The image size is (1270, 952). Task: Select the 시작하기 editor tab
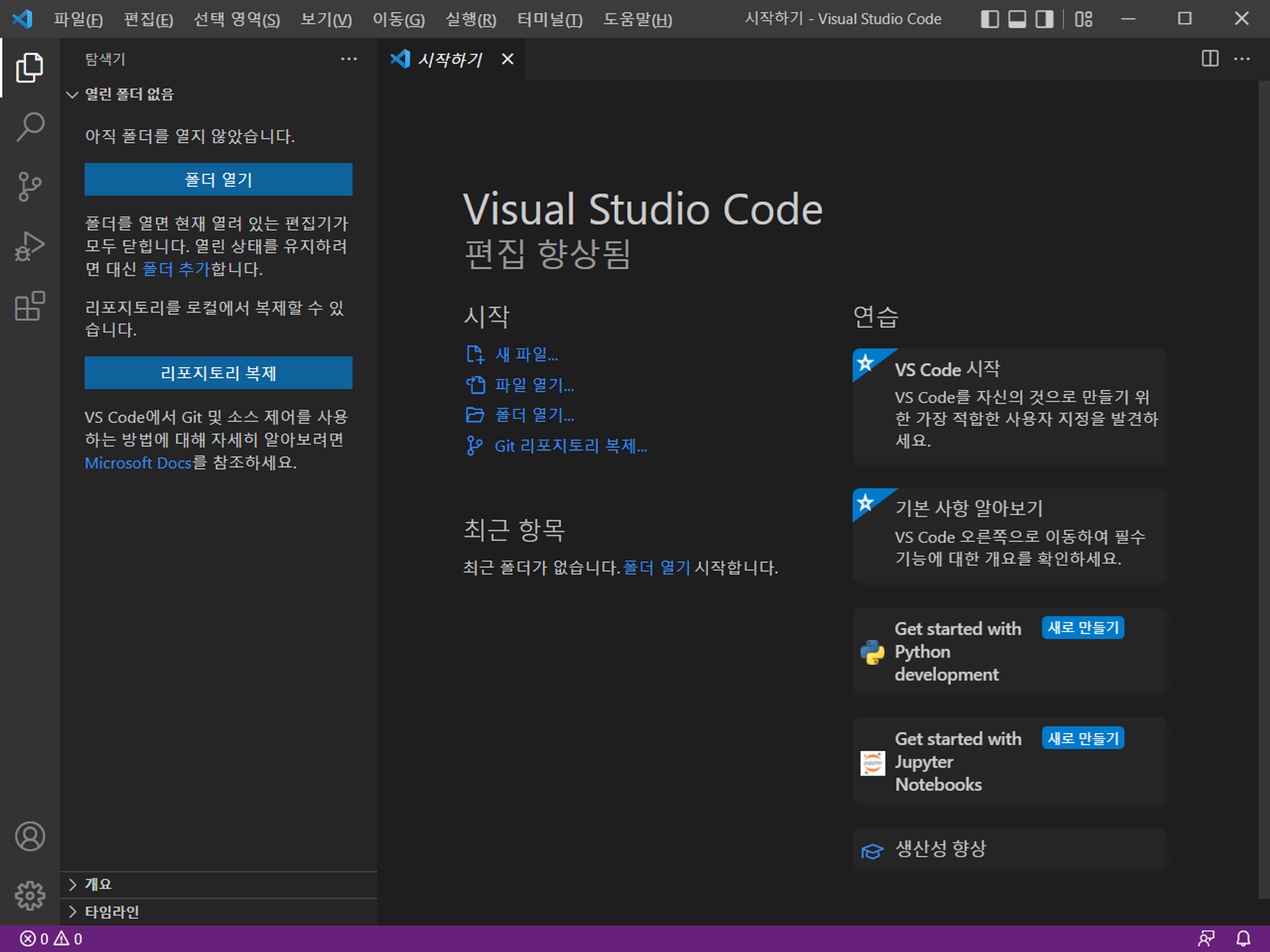tap(450, 59)
